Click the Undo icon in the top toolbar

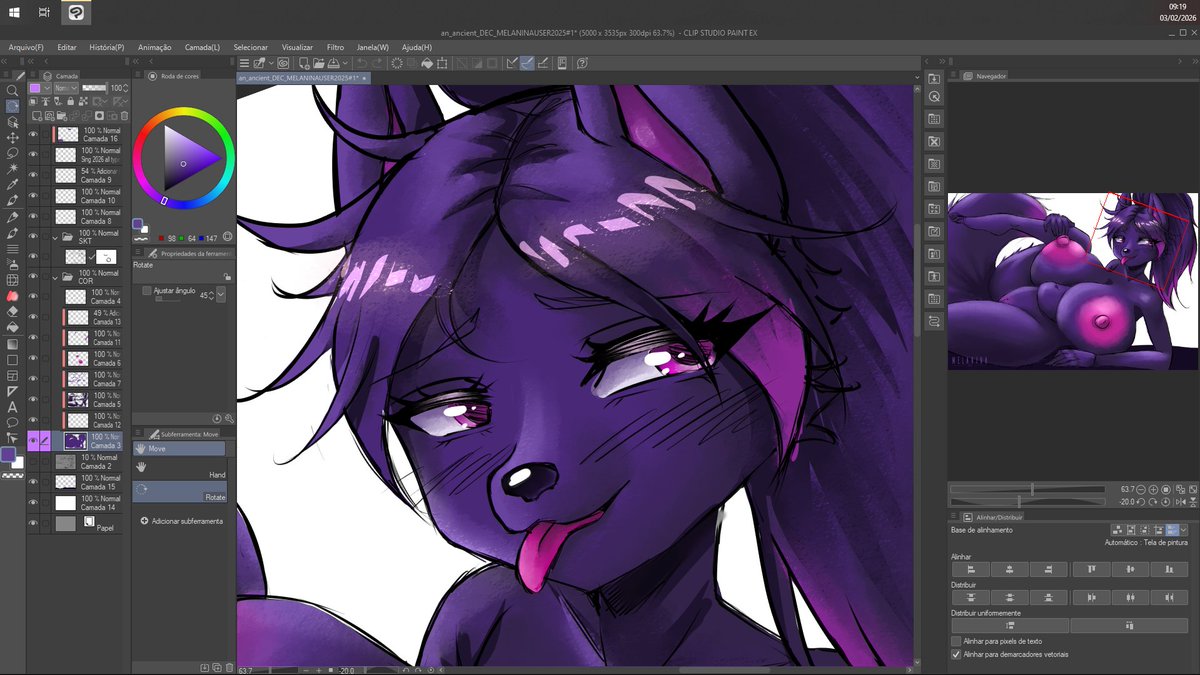click(361, 63)
